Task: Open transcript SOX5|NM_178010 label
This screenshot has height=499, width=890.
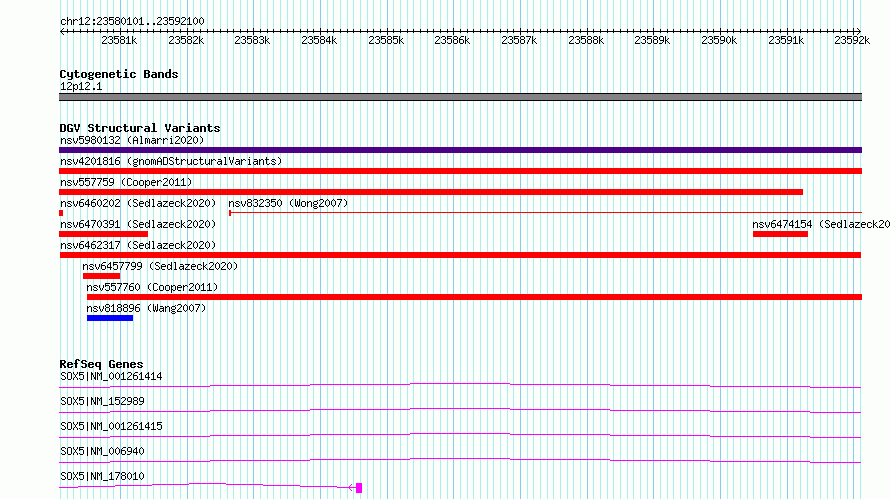Action: [x=102, y=476]
